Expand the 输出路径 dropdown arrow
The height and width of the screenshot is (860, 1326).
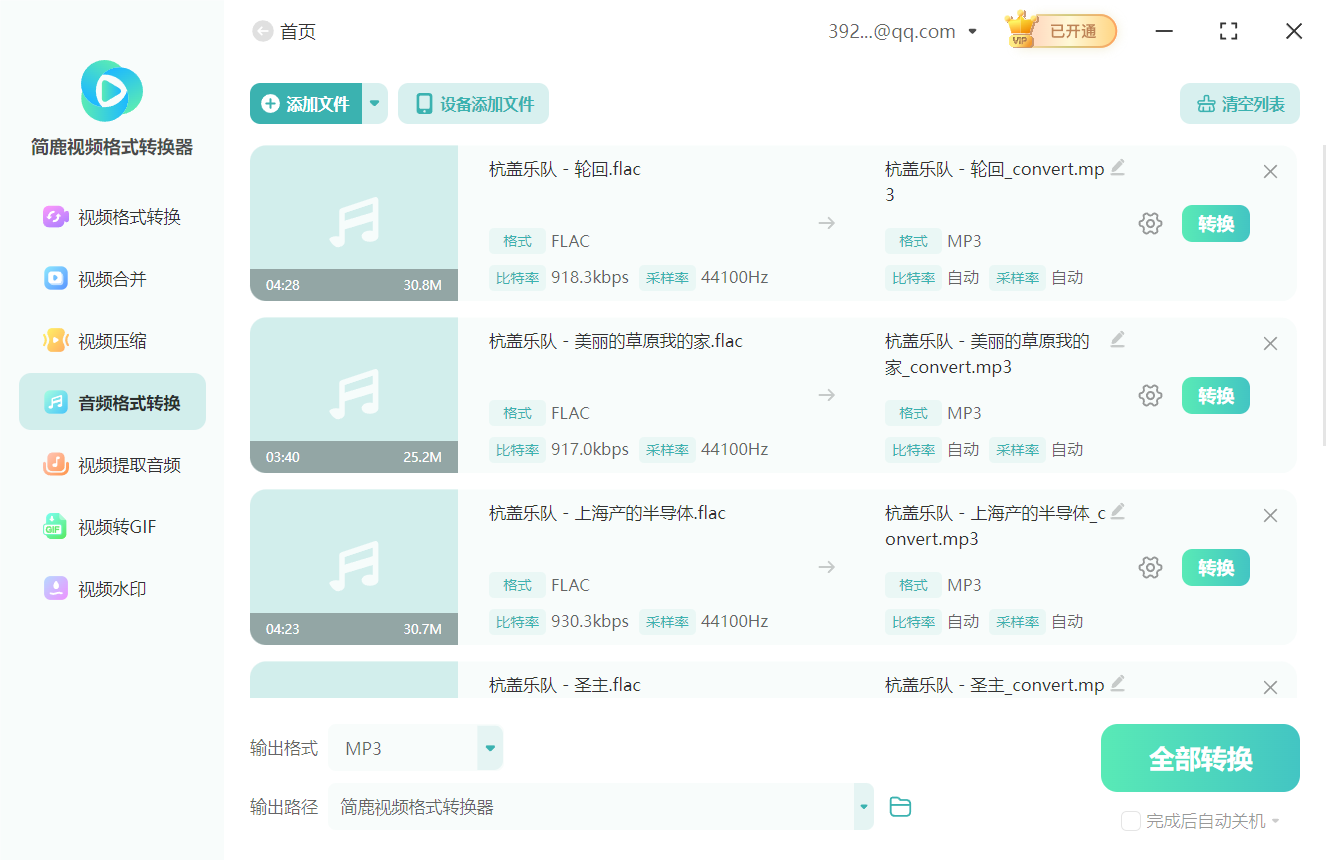click(x=862, y=807)
